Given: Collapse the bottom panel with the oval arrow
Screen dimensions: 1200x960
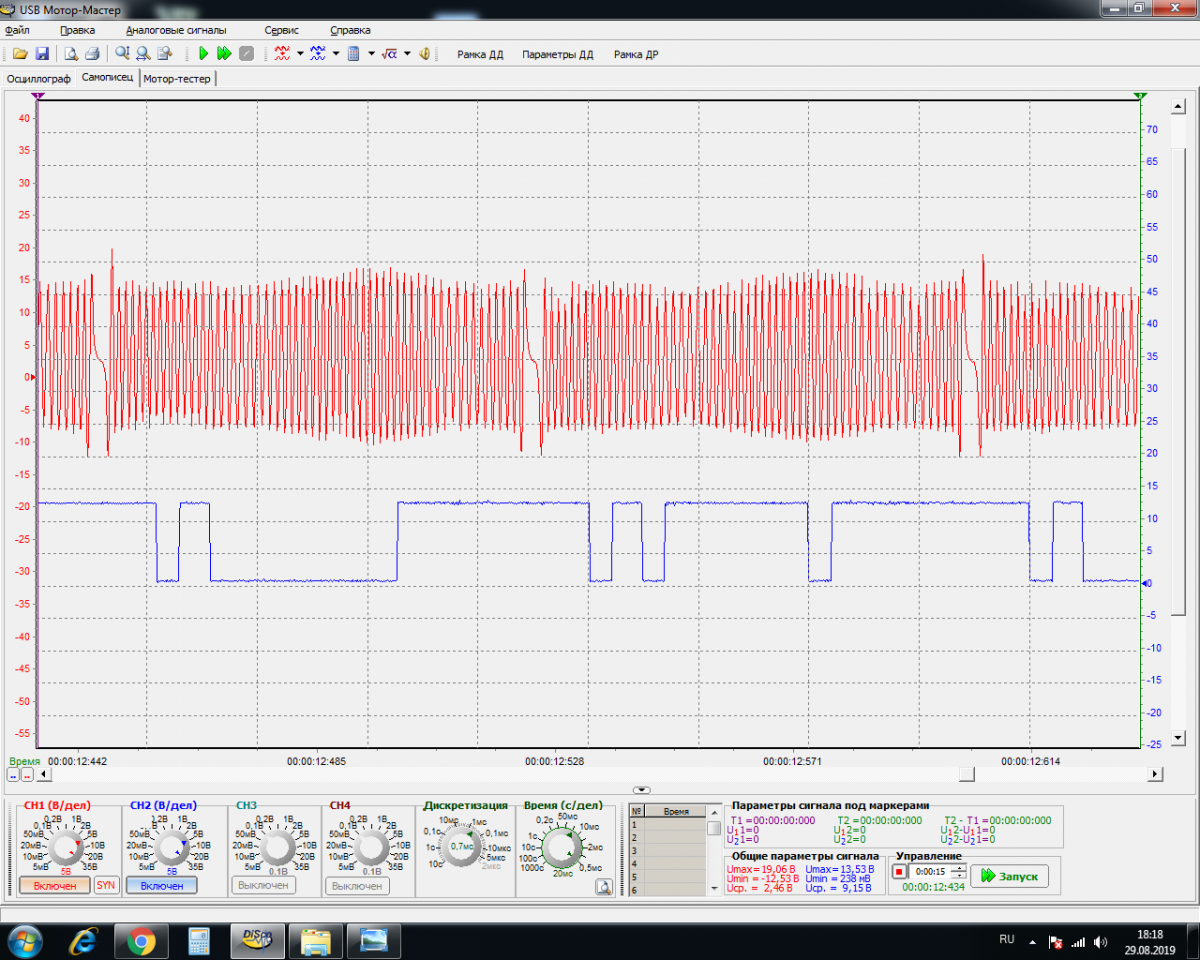Looking at the screenshot, I should [x=642, y=790].
